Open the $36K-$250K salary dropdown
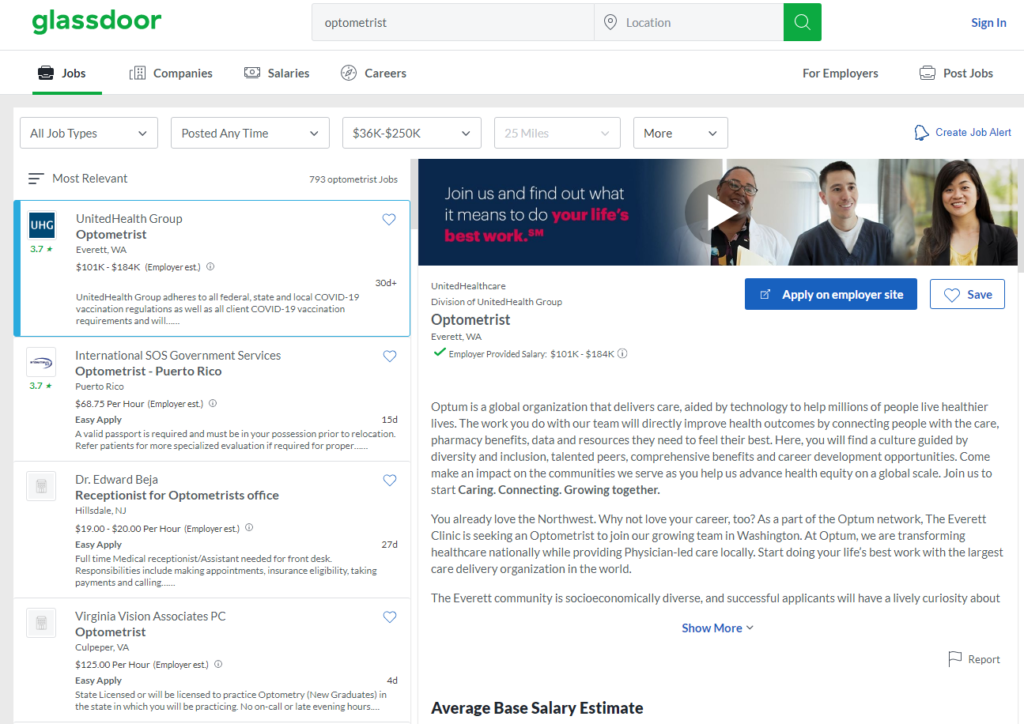Image resolution: width=1024 pixels, height=724 pixels. coord(411,133)
